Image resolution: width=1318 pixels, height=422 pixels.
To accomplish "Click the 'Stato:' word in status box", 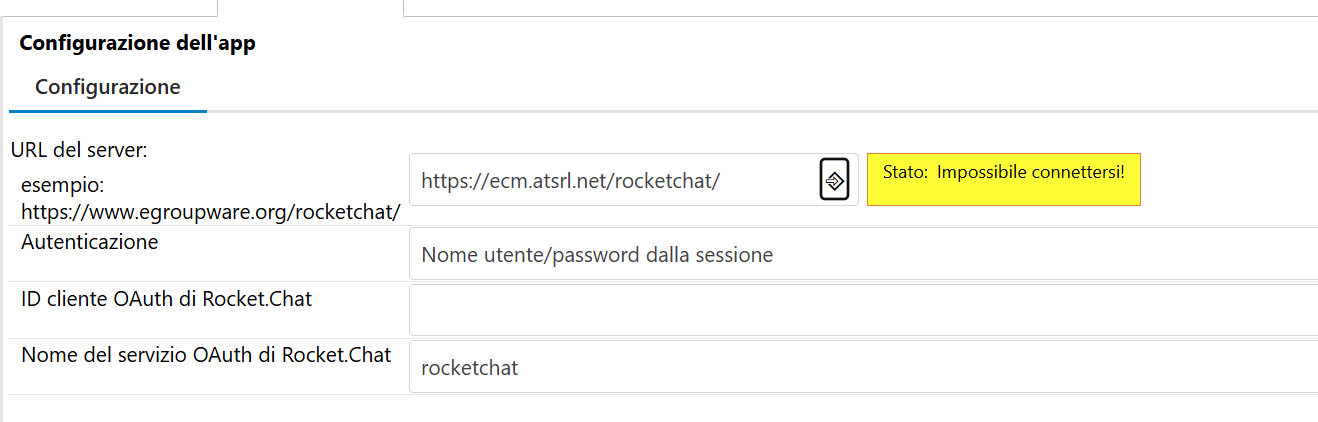I will point(905,172).
